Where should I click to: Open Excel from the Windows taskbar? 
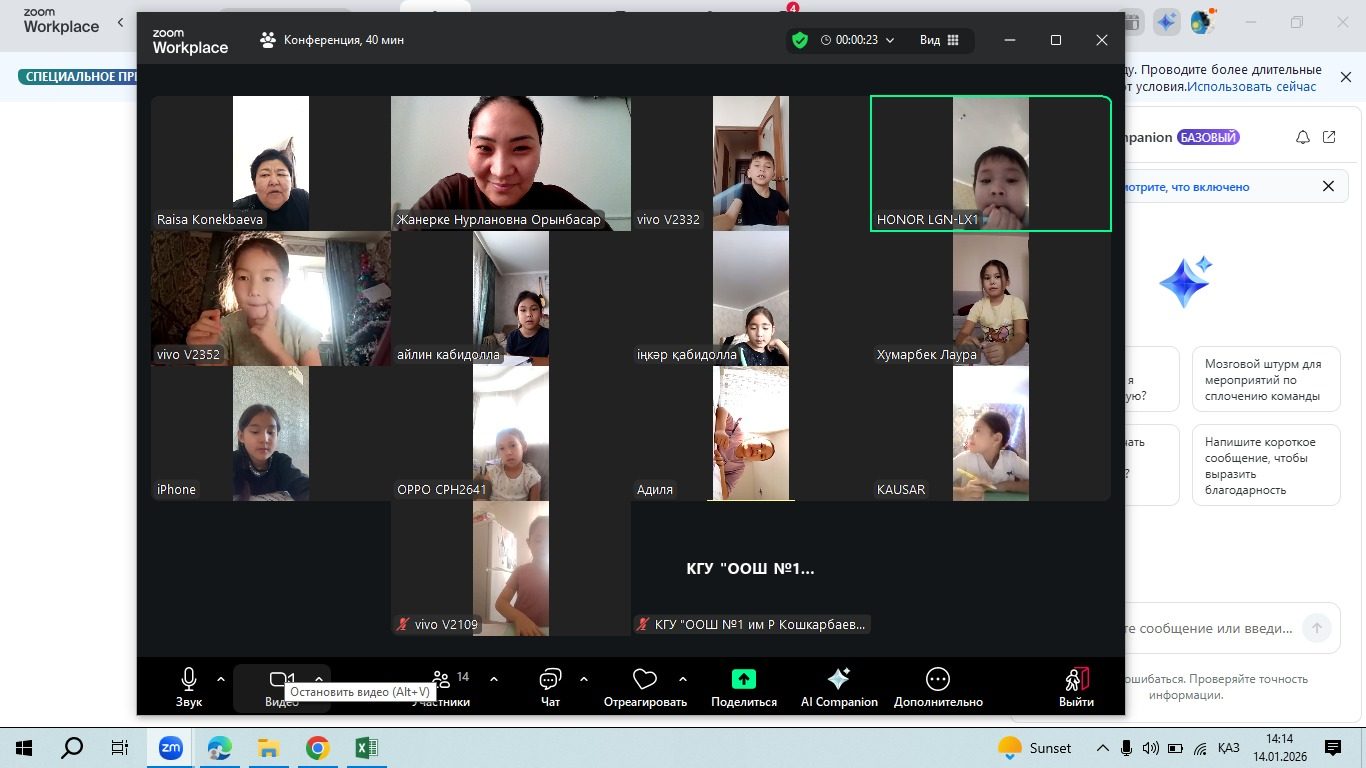pyautogui.click(x=366, y=748)
